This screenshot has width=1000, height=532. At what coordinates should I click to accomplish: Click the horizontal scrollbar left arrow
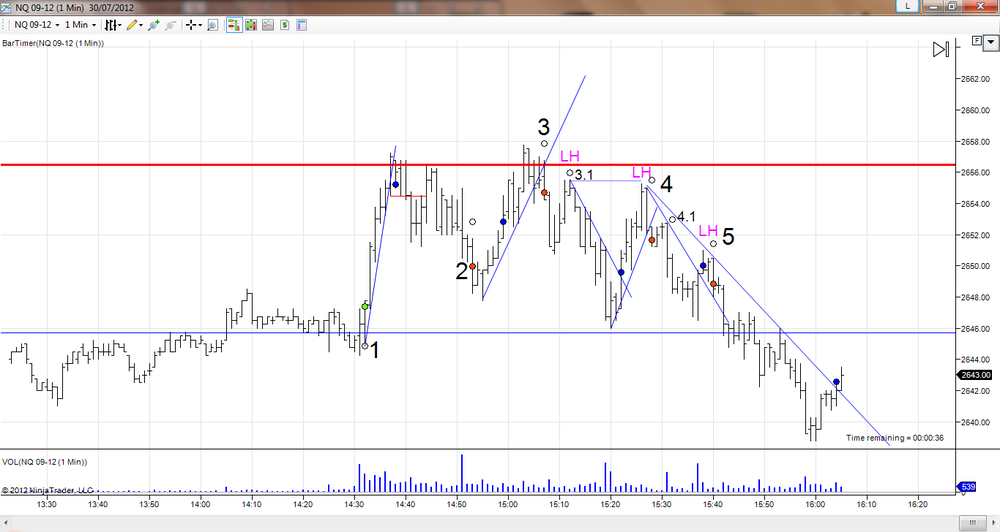pyautogui.click(x=5, y=523)
